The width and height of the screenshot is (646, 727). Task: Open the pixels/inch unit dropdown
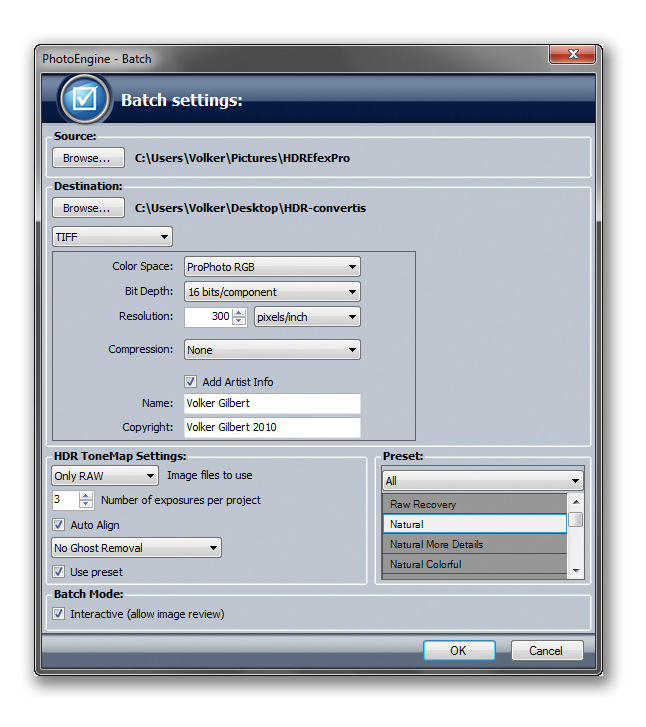point(307,317)
